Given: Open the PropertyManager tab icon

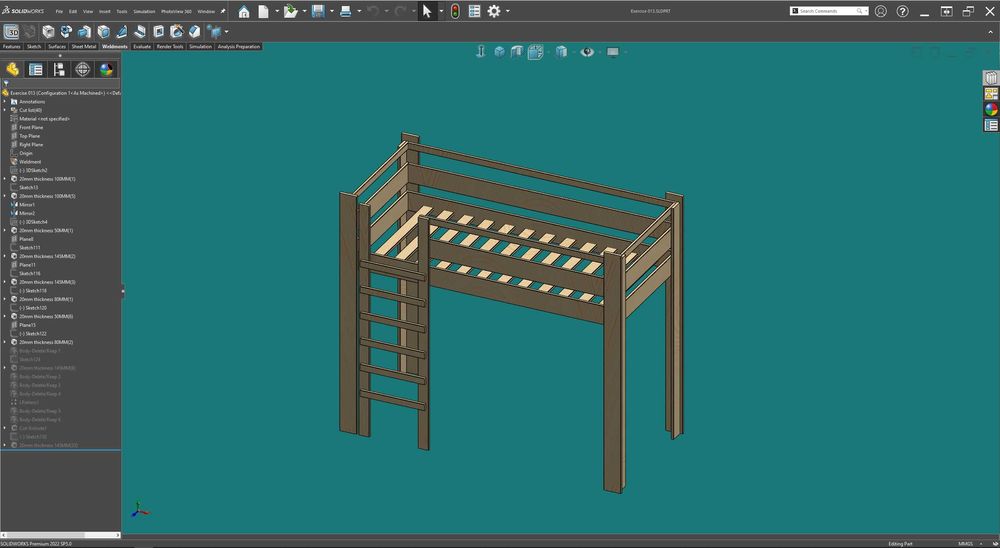Looking at the screenshot, I should click(36, 69).
